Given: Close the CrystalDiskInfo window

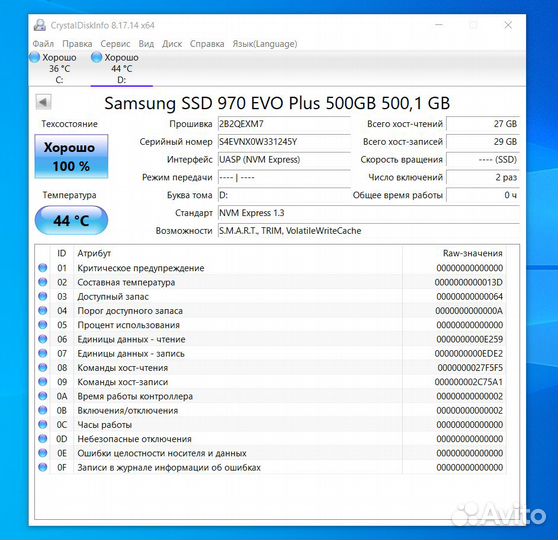Looking at the screenshot, I should tap(508, 25).
